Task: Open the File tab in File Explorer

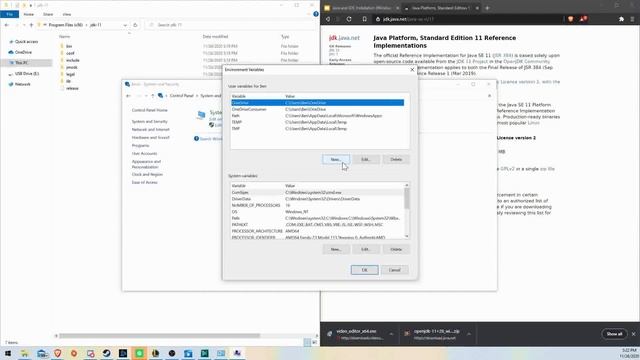Action: tap(9, 14)
